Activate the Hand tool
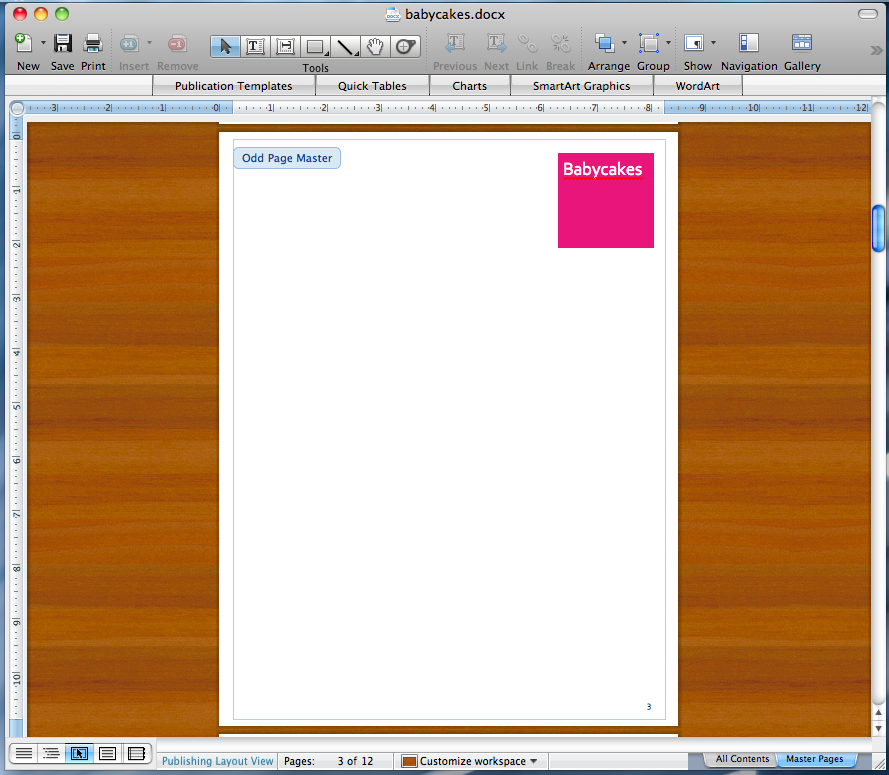889x775 pixels. 375,46
